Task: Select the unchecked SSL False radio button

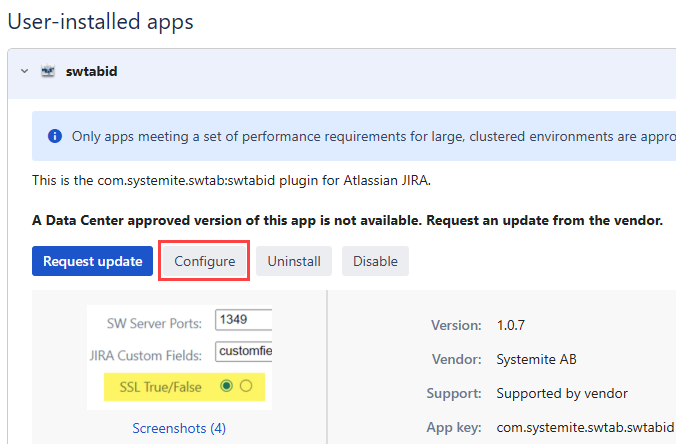Action: (246, 386)
